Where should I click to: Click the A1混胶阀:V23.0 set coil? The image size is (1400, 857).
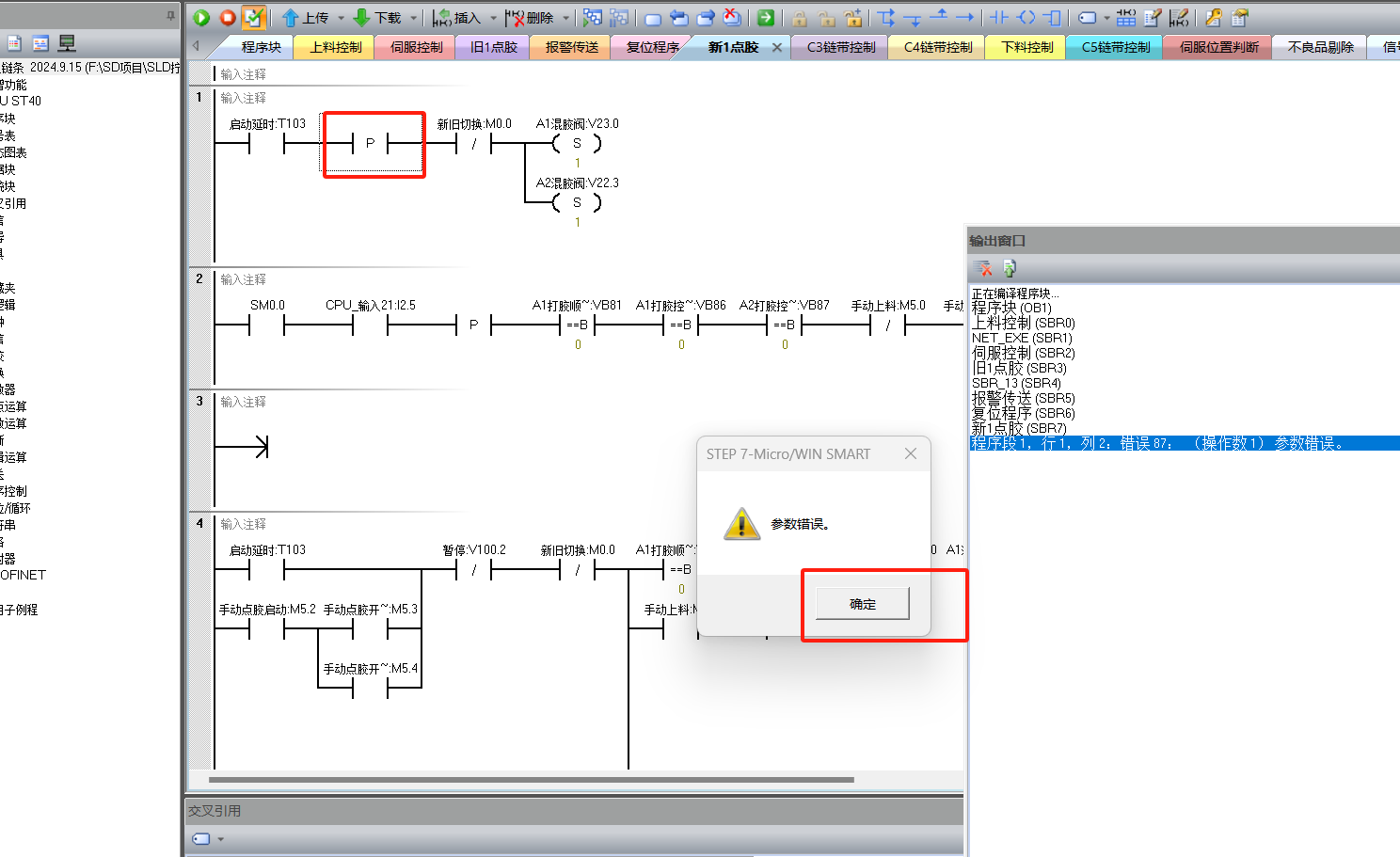click(577, 143)
